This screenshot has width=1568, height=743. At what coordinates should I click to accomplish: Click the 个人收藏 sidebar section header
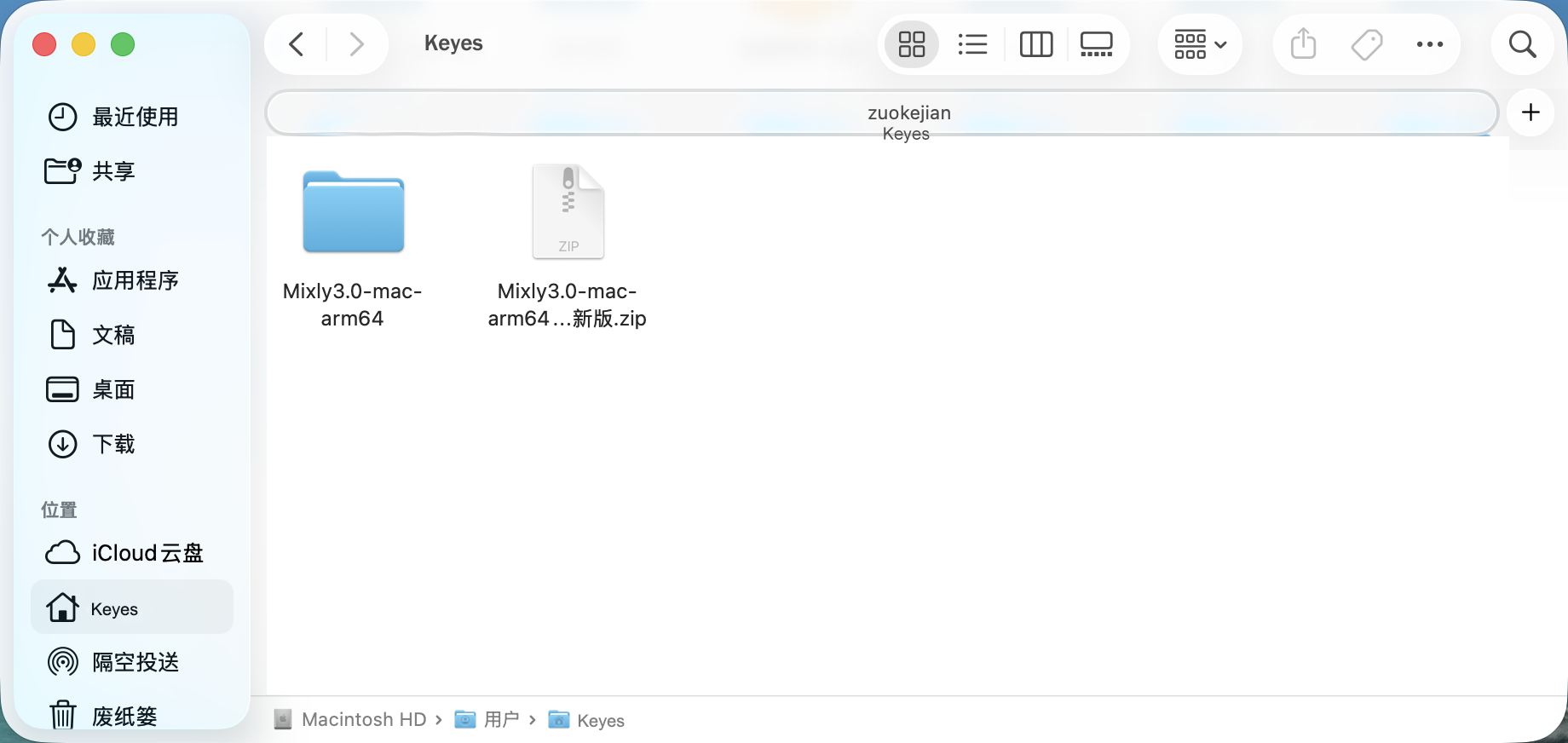(78, 237)
